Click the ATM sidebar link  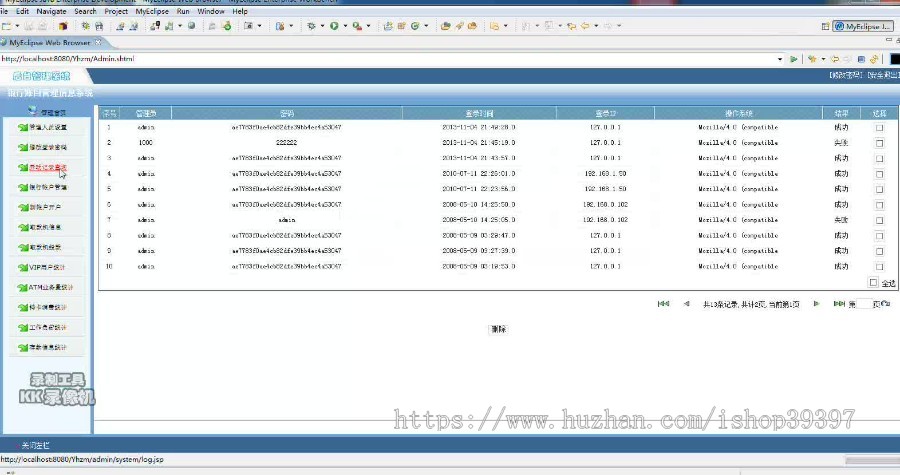point(51,287)
